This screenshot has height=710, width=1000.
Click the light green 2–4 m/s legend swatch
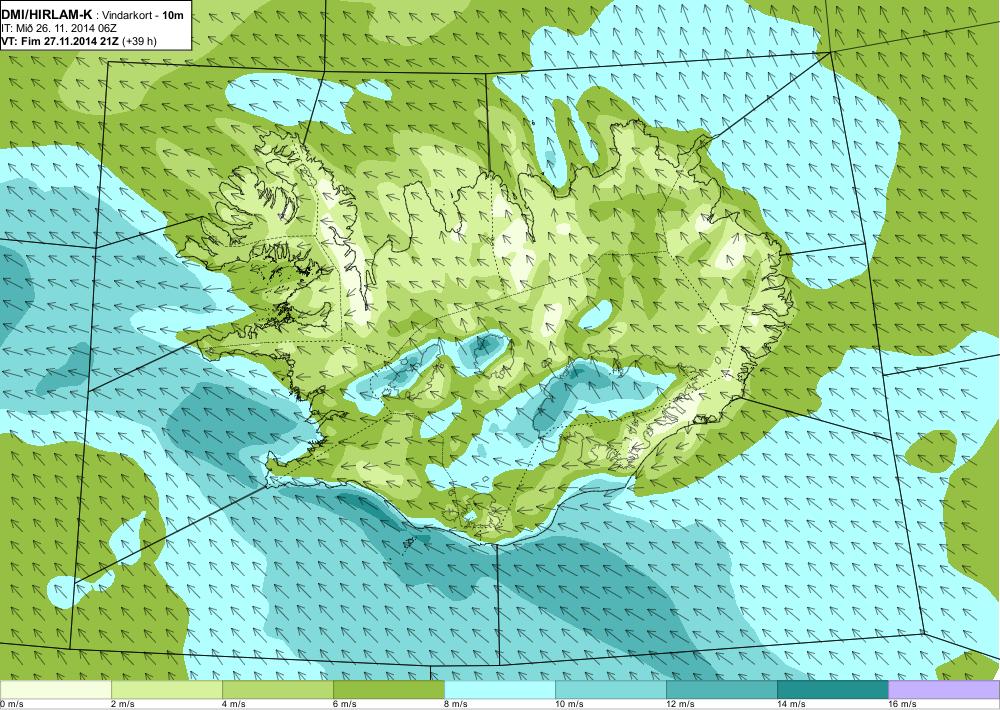pos(166,690)
